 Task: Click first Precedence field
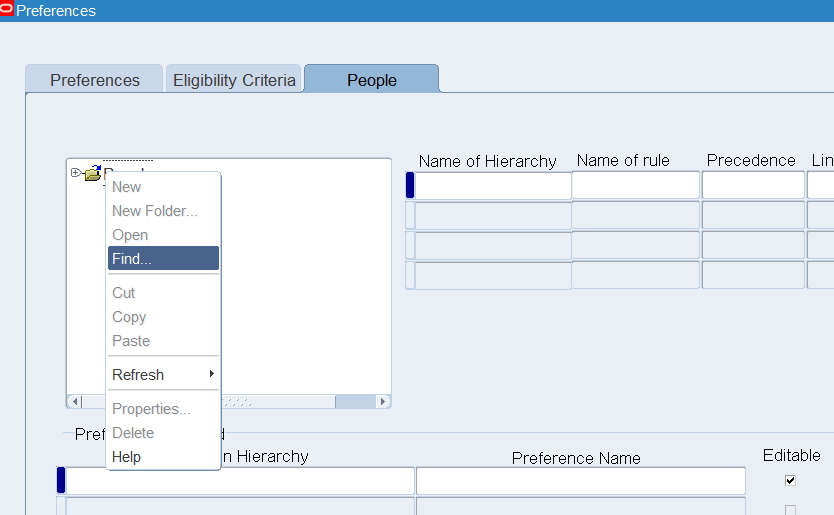[753, 185]
